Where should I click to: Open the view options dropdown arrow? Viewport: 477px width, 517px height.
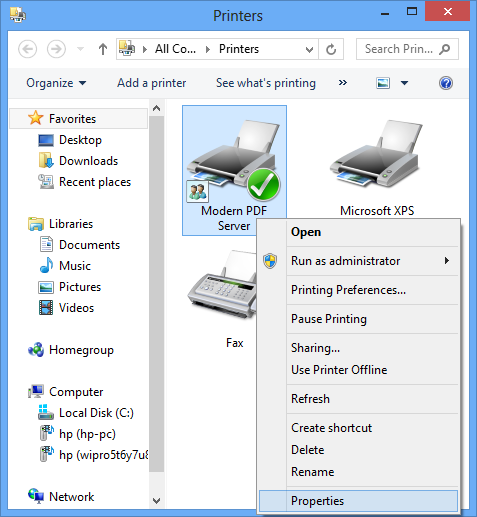coord(404,83)
